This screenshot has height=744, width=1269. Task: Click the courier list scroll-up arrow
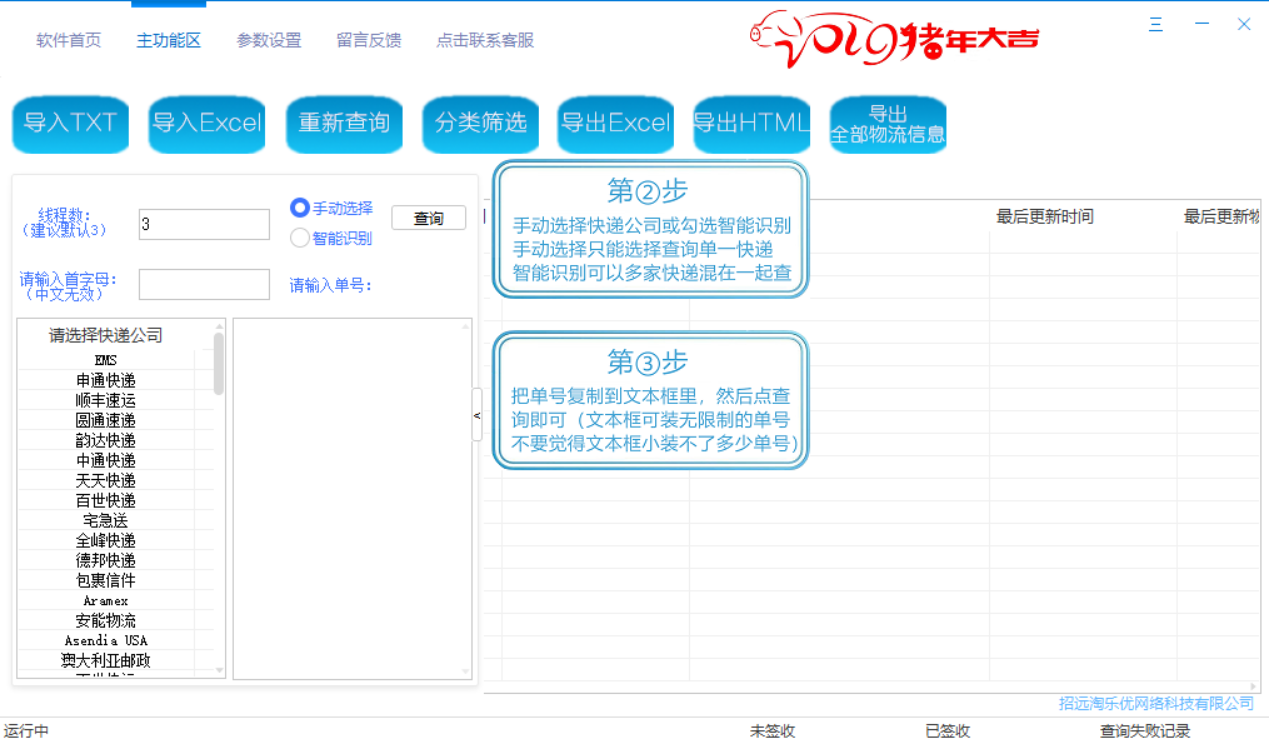(219, 326)
